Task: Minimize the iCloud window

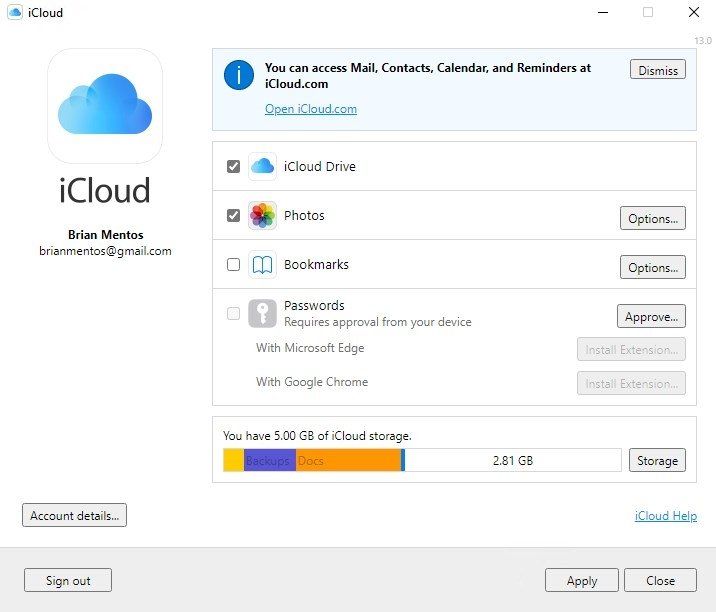Action: point(603,12)
